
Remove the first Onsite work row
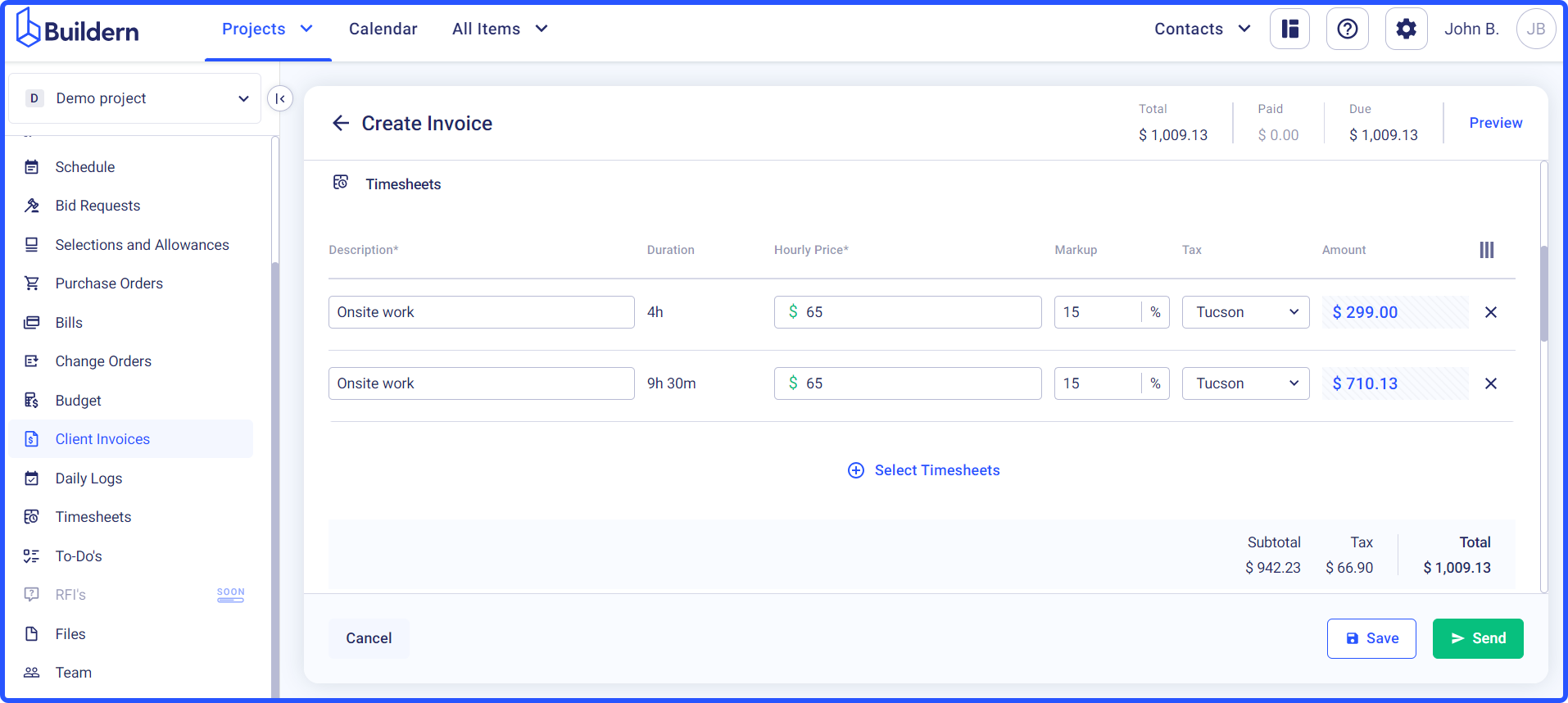(1490, 312)
